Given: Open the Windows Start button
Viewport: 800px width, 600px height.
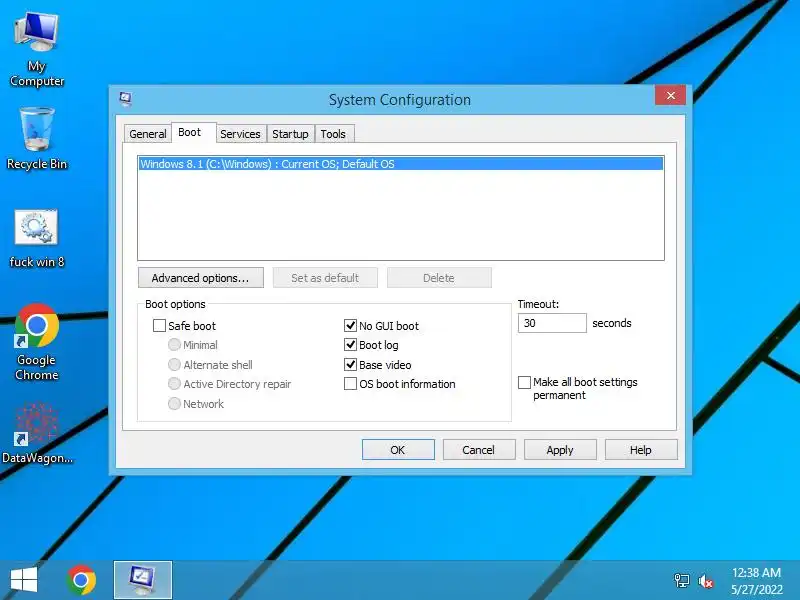Looking at the screenshot, I should coord(24,580).
